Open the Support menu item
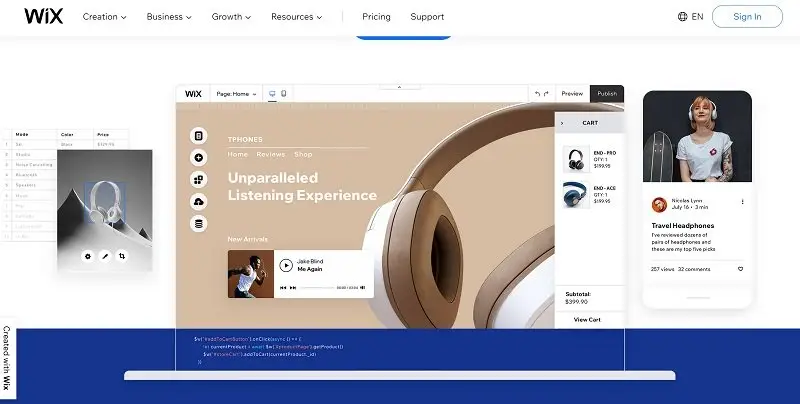800x404 pixels. [x=427, y=17]
